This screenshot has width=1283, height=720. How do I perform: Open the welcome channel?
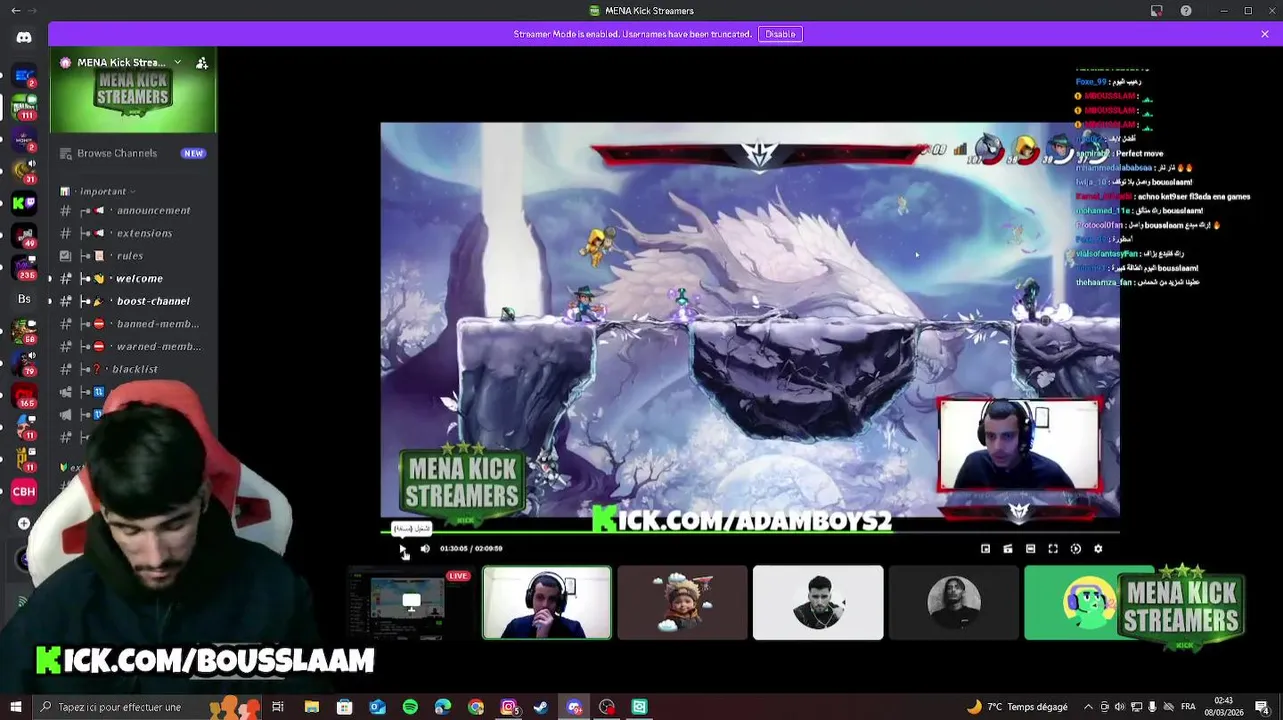click(132, 278)
